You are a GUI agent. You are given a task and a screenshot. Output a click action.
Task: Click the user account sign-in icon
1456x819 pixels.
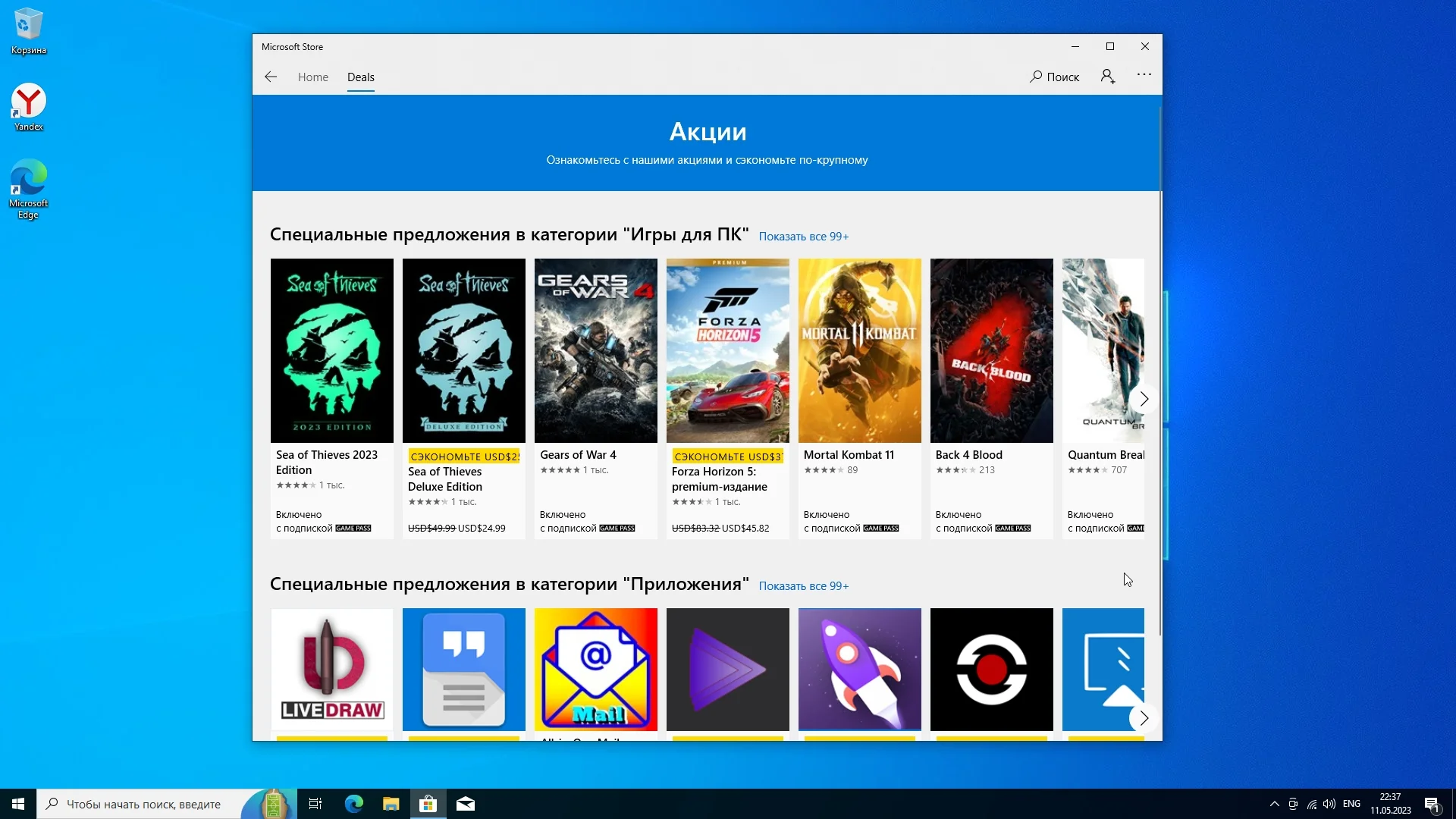pos(1108,77)
